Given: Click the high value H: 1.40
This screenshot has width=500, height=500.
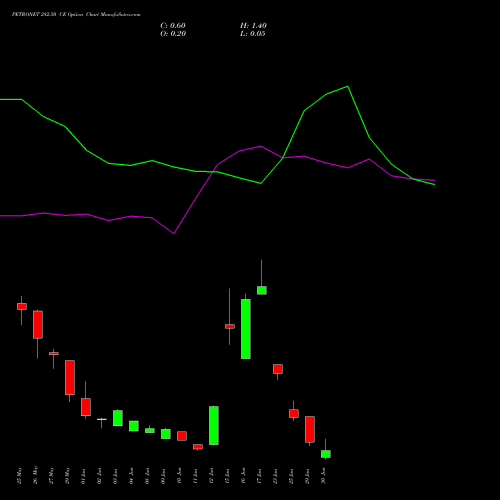Looking at the screenshot, I should point(253,26).
